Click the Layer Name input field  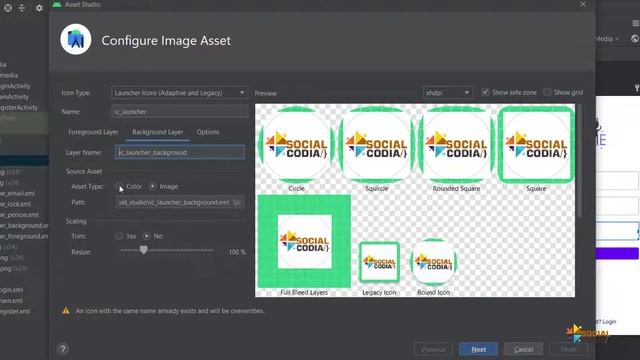[180, 152]
